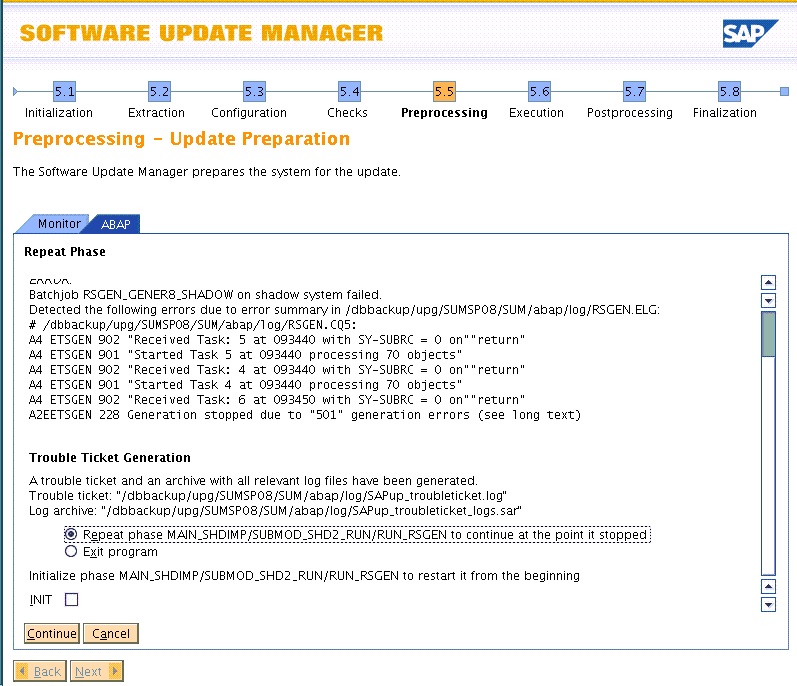Click the Back navigation button
Image resolution: width=797 pixels, height=686 pixels.
tap(40, 672)
